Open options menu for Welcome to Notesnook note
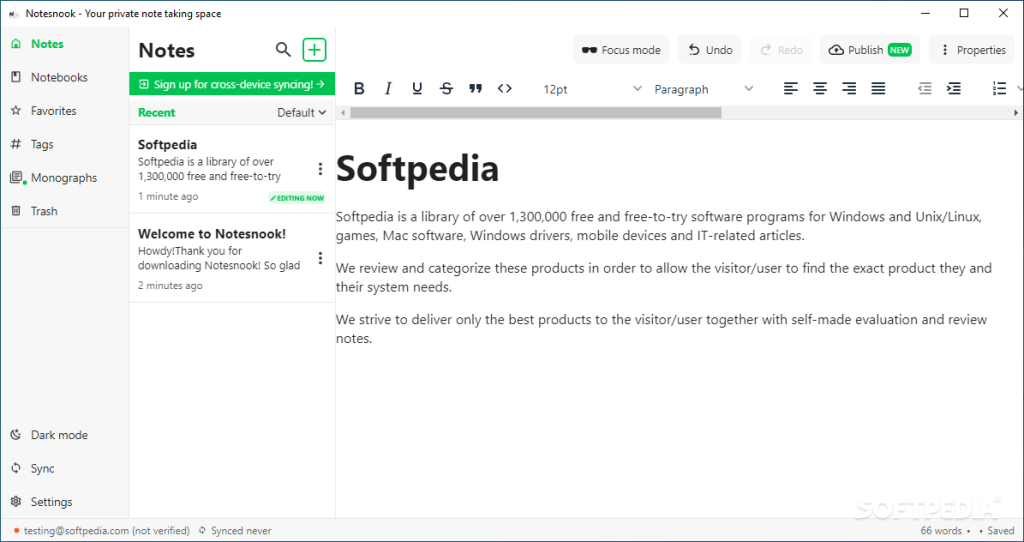 click(x=320, y=258)
